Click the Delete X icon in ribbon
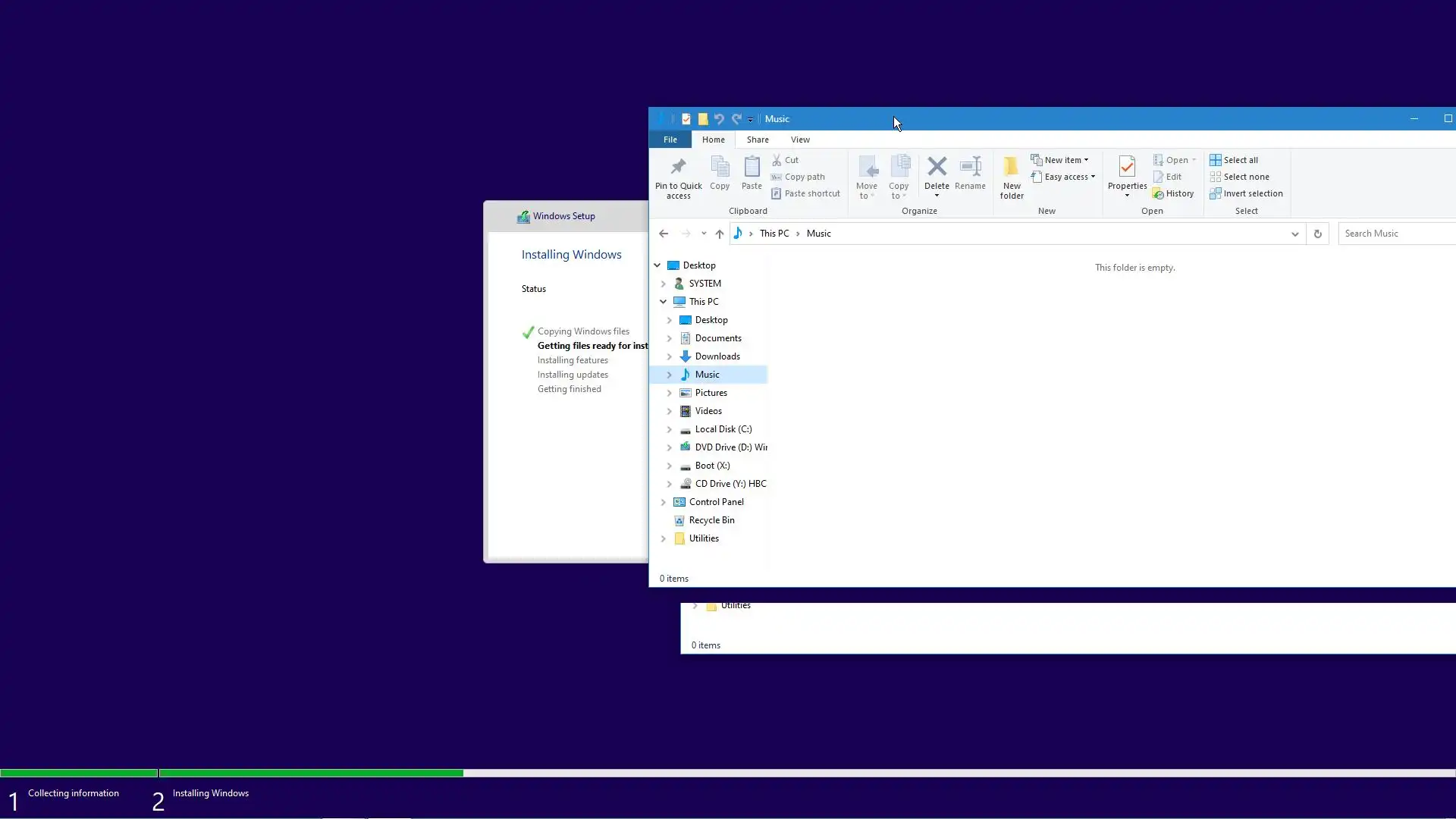Screen dimensions: 1456x819 pos(937,167)
